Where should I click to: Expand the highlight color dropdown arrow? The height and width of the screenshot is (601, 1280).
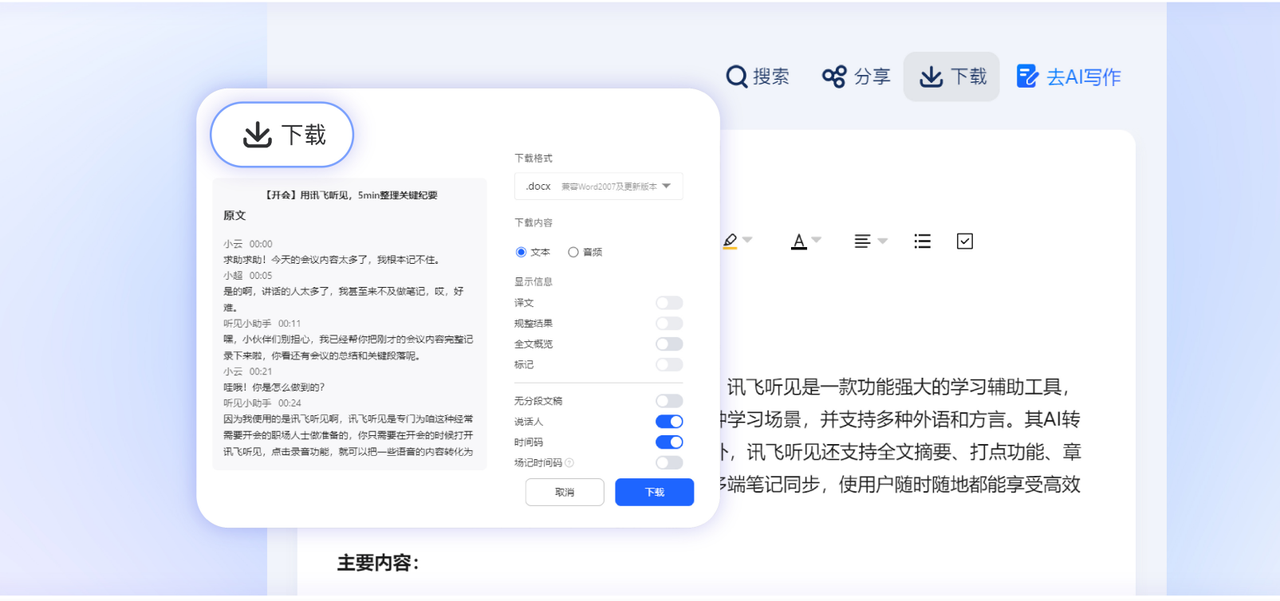pyautogui.click(x=747, y=241)
